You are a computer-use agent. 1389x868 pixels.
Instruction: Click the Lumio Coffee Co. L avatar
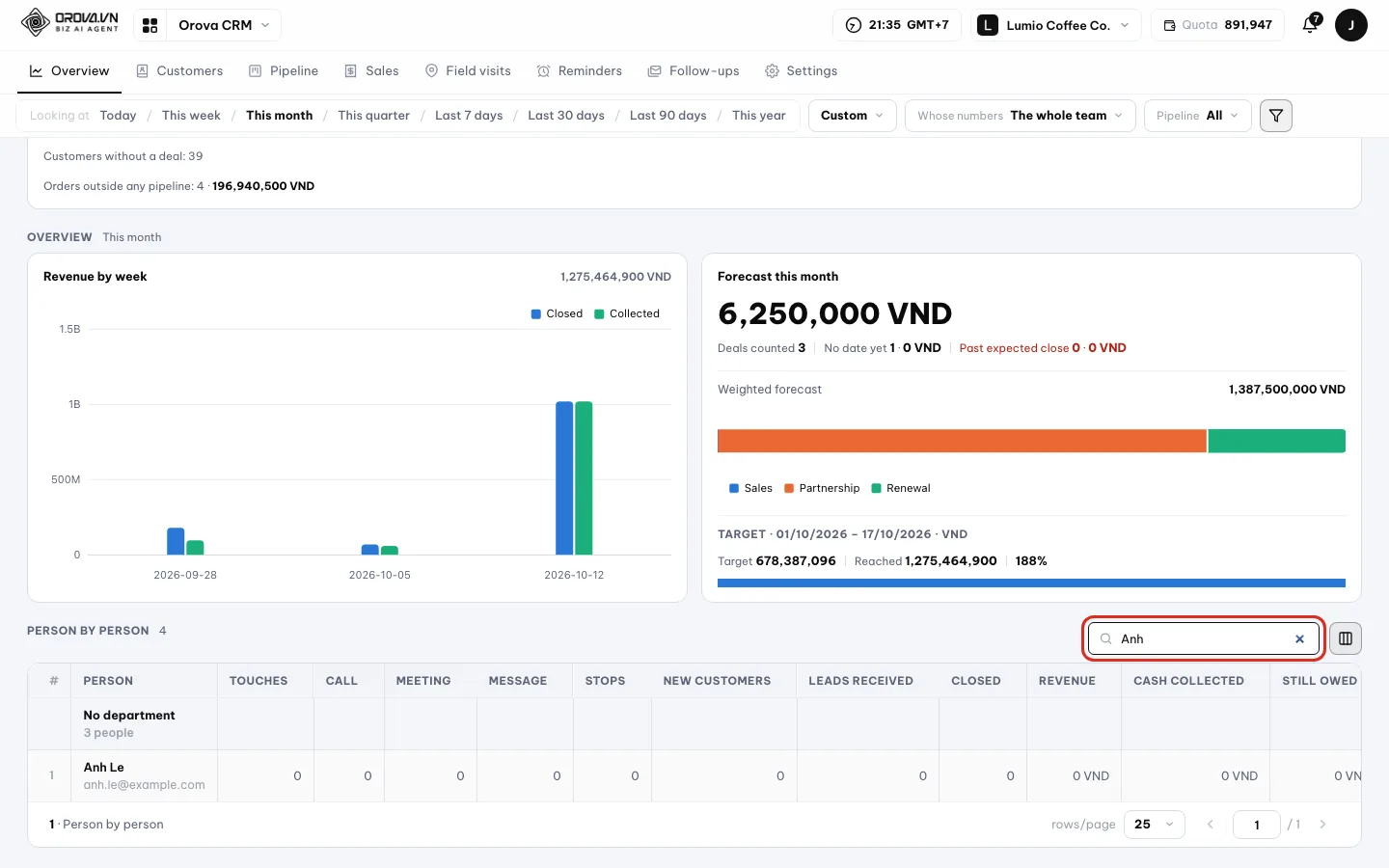987,25
